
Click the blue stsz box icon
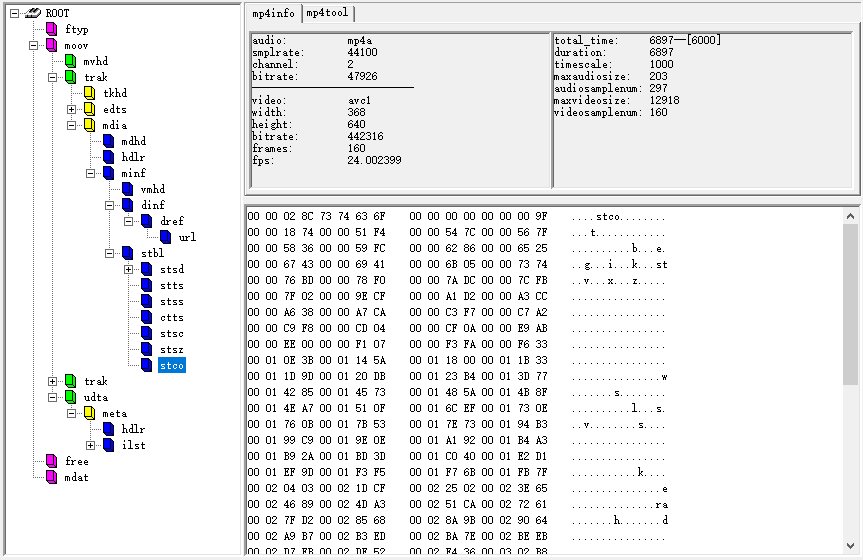[x=146, y=349]
